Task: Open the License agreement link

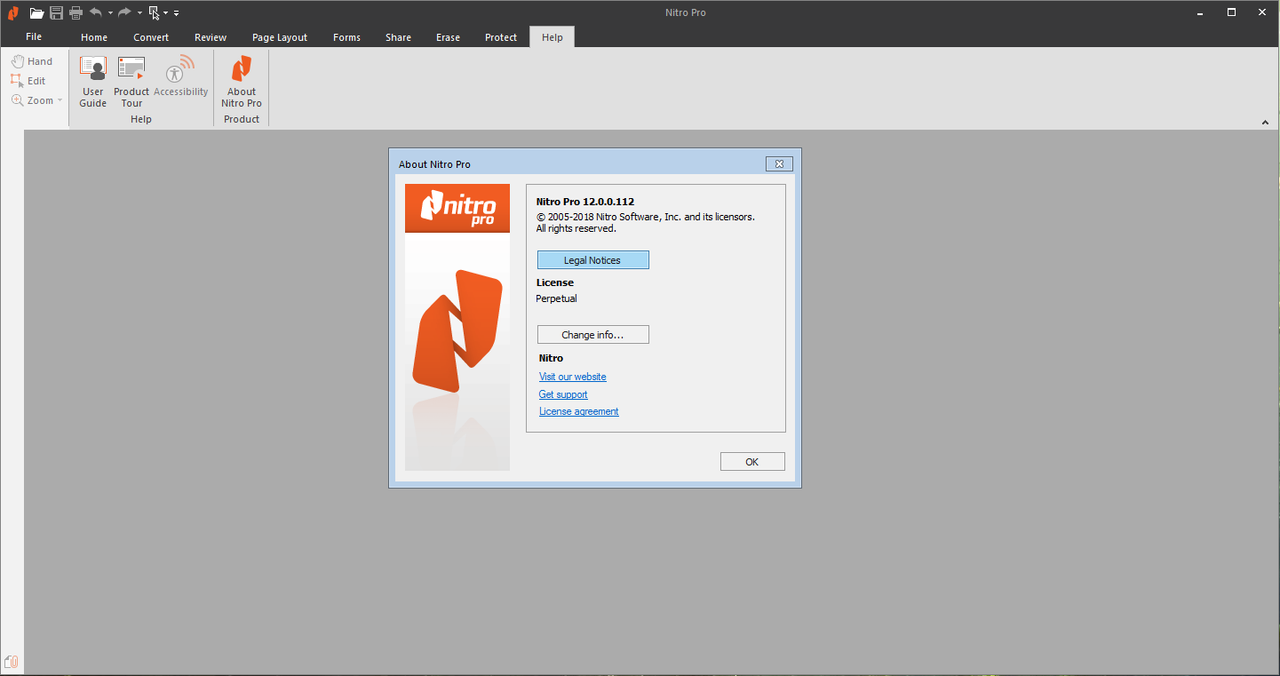Action: coord(579,412)
